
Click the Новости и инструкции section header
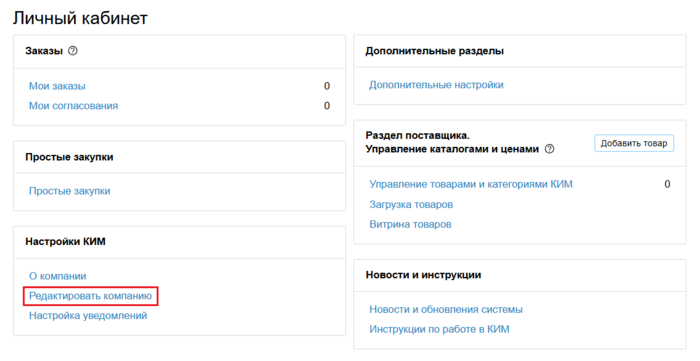tap(424, 275)
